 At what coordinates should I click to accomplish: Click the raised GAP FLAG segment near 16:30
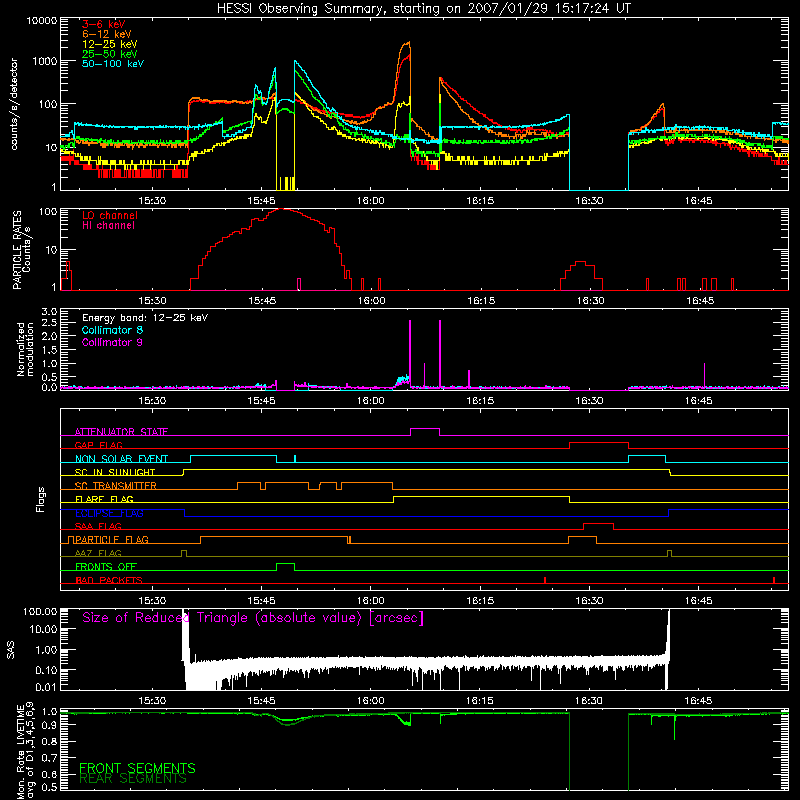(599, 443)
